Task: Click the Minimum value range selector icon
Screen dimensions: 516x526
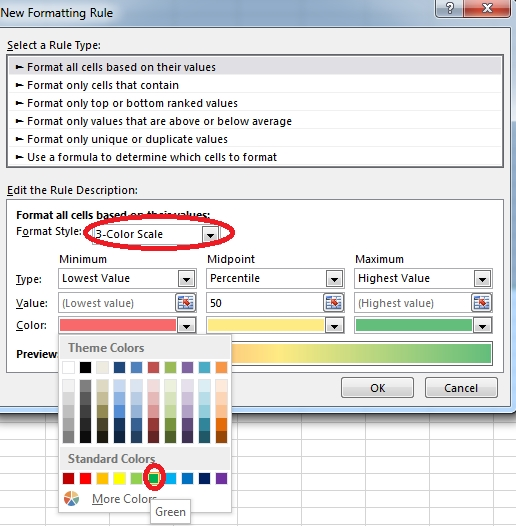Action: tap(186, 303)
